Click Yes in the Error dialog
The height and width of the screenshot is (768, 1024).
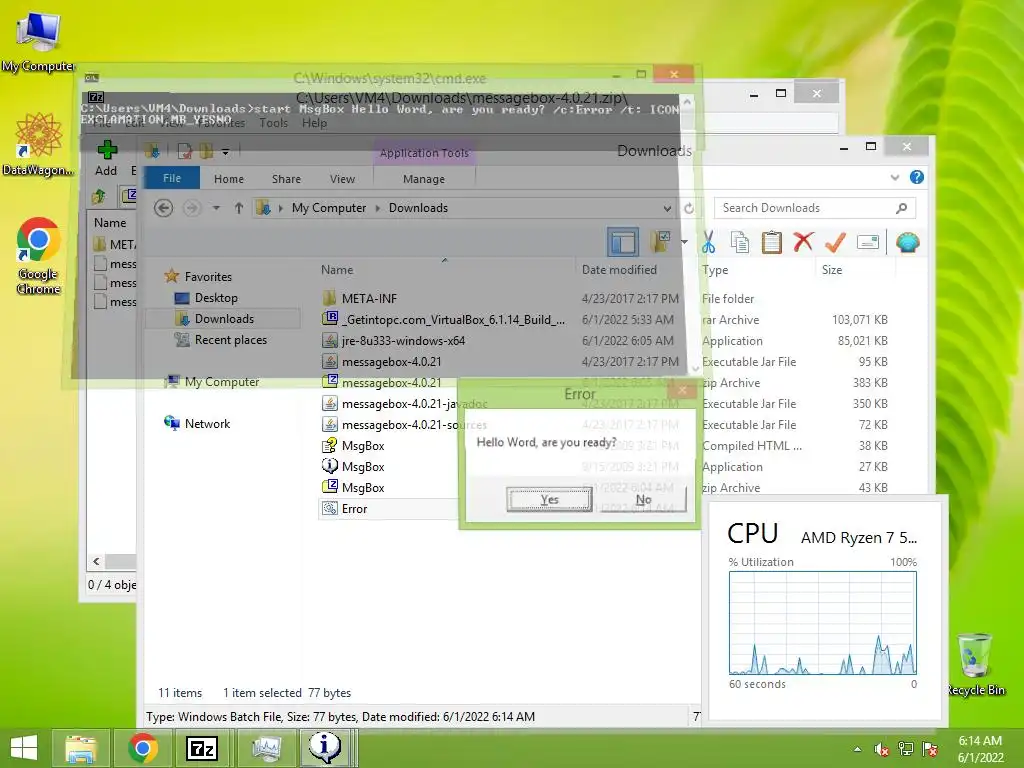click(x=549, y=500)
